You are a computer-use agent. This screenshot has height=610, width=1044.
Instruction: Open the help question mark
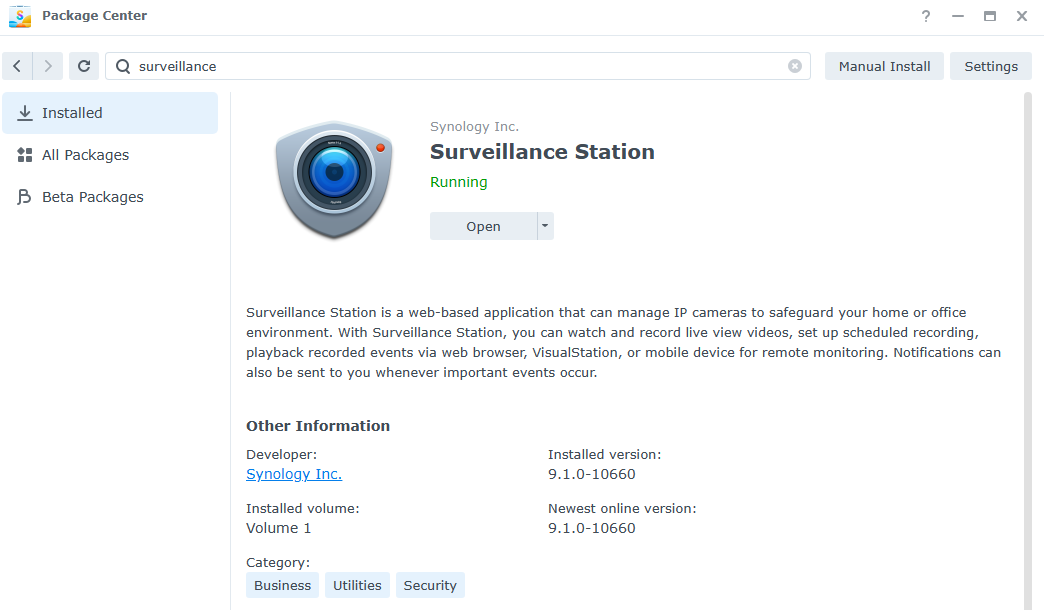pos(925,16)
